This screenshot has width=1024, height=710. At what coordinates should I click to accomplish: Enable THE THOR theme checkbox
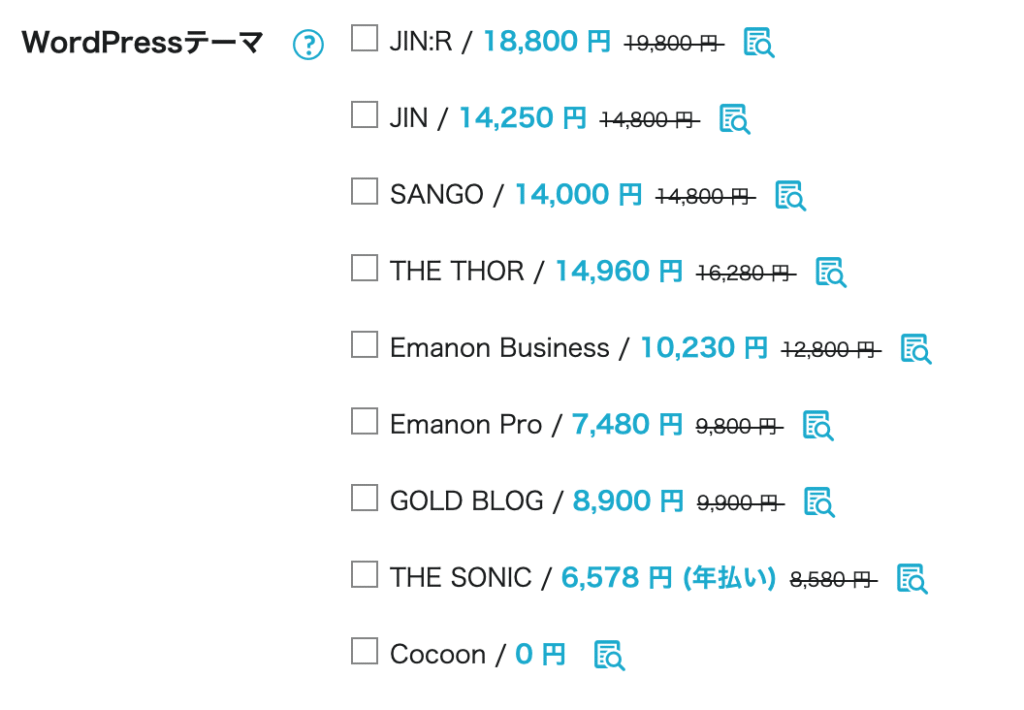[364, 268]
